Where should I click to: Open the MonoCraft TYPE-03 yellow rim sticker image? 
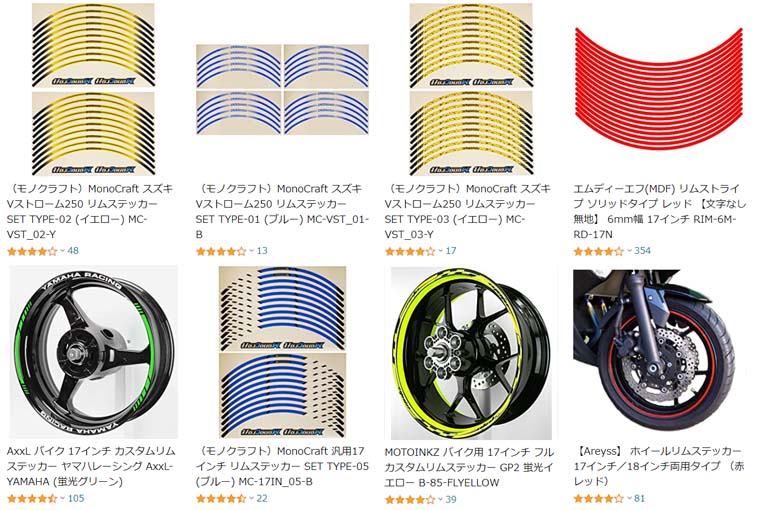pos(471,89)
